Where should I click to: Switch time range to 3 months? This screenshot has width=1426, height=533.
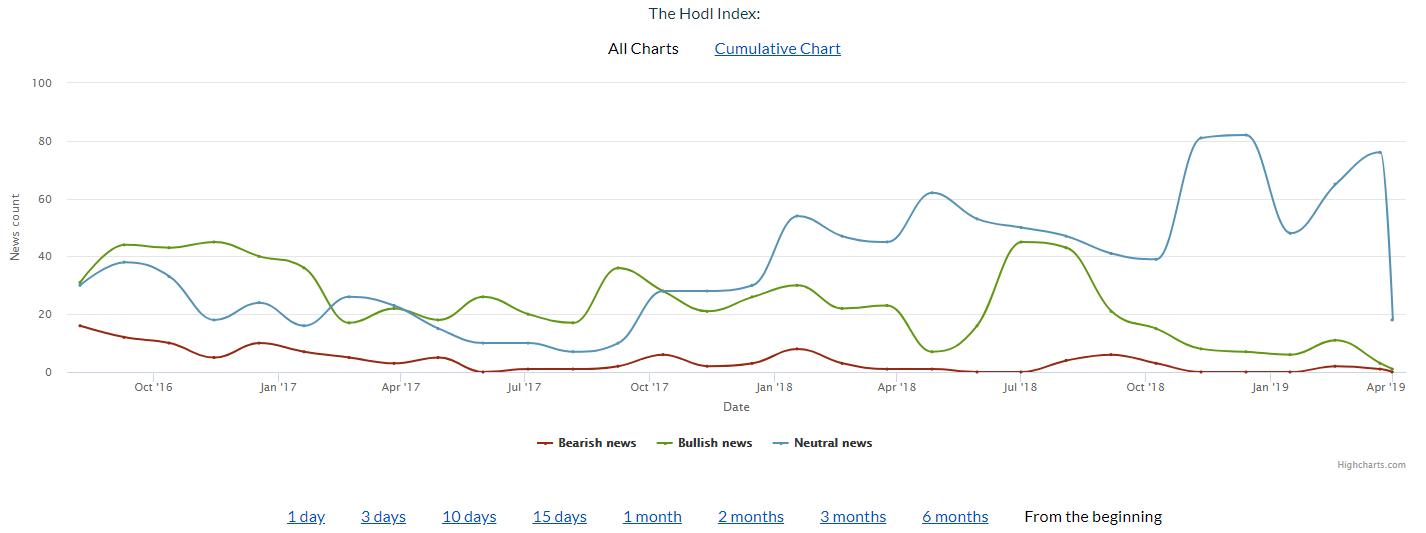point(853,517)
